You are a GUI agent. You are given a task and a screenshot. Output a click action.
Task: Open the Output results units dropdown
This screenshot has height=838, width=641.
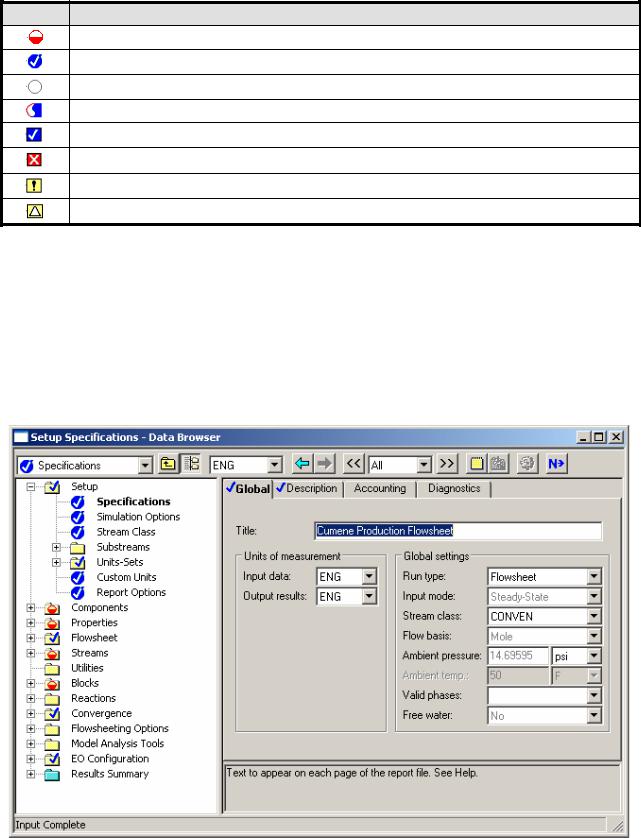click(369, 596)
